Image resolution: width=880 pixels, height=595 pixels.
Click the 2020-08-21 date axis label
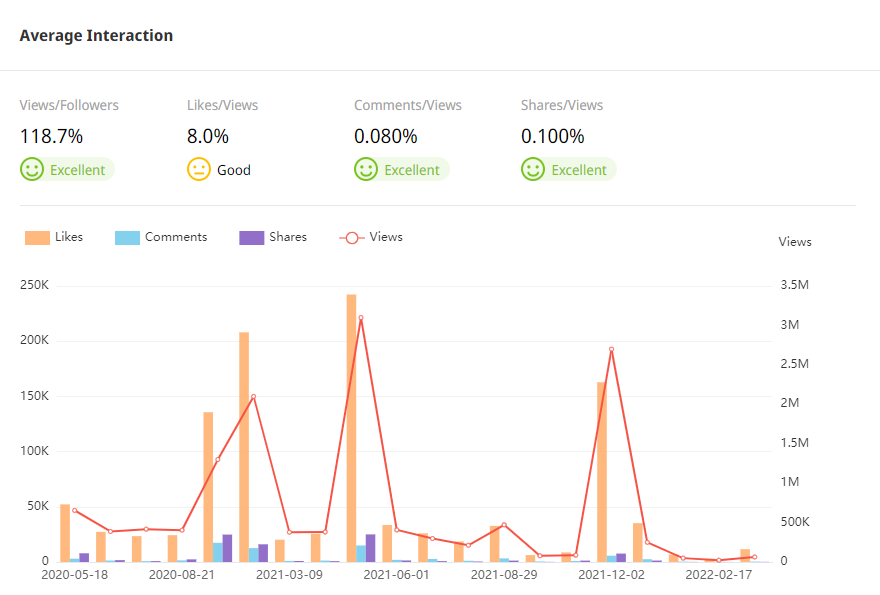181,575
